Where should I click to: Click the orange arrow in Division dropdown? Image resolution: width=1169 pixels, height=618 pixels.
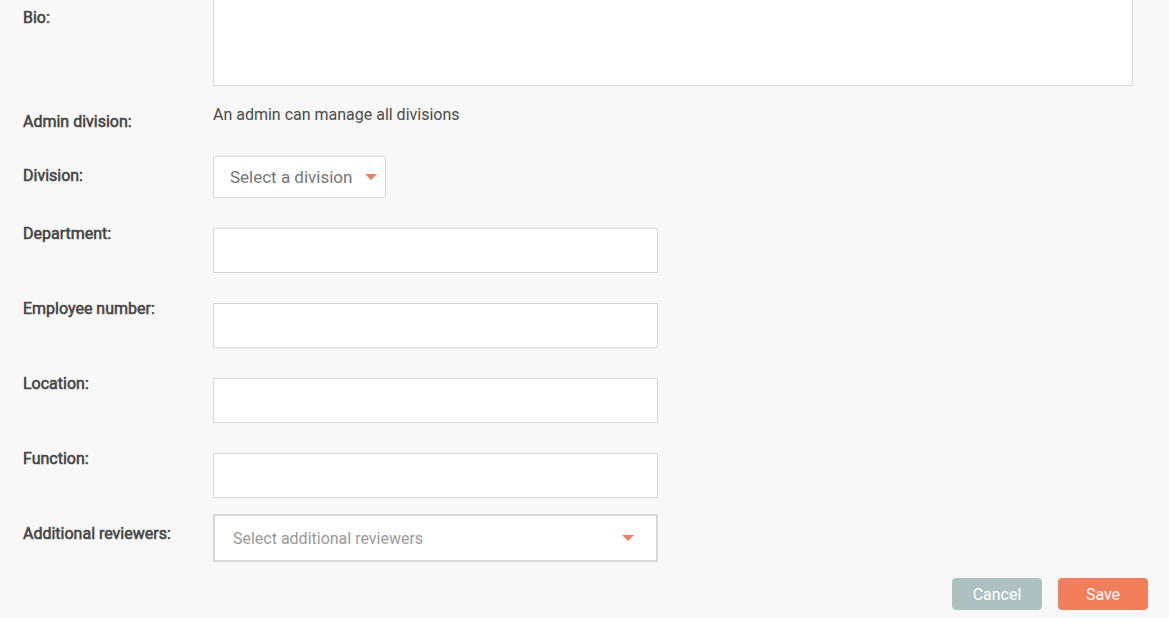(x=371, y=177)
